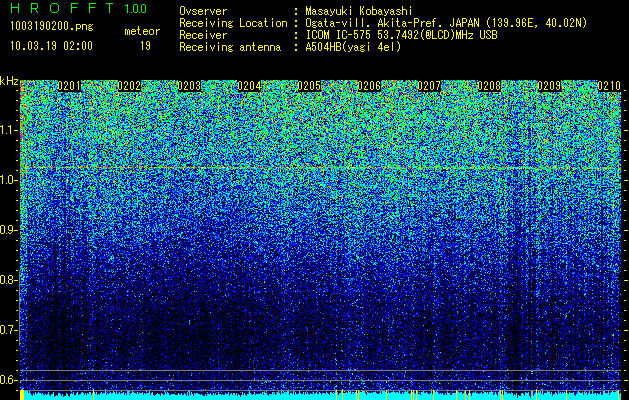Click the Receiving Location label
Image resolution: width=629 pixels, height=400 pixels.
click(233, 23)
